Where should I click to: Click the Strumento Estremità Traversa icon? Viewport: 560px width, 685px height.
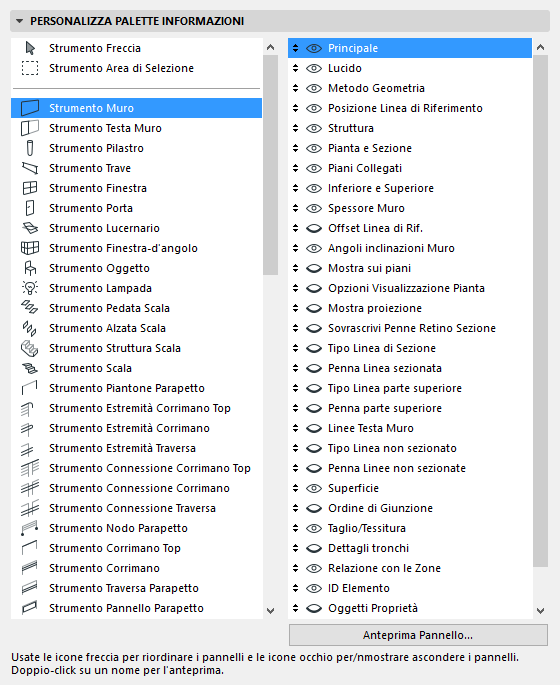pyautogui.click(x=28, y=449)
